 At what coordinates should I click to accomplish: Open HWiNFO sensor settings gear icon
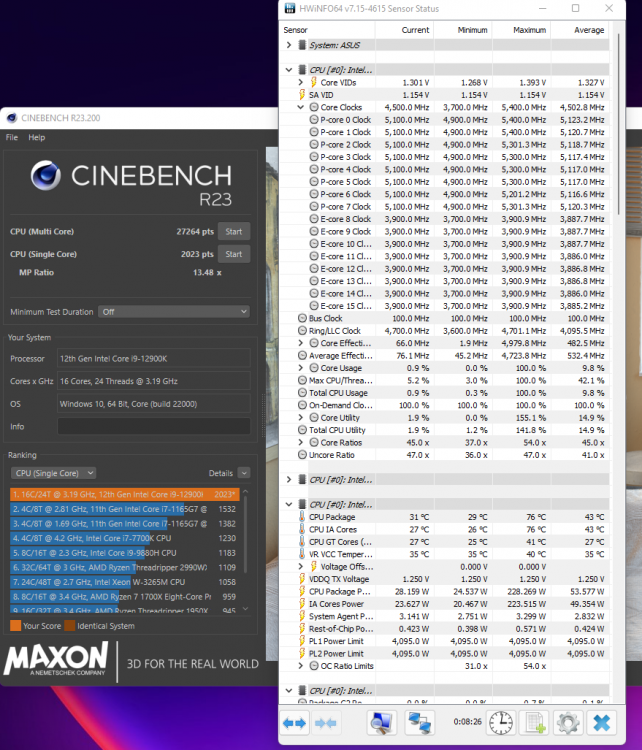pyautogui.click(x=568, y=723)
